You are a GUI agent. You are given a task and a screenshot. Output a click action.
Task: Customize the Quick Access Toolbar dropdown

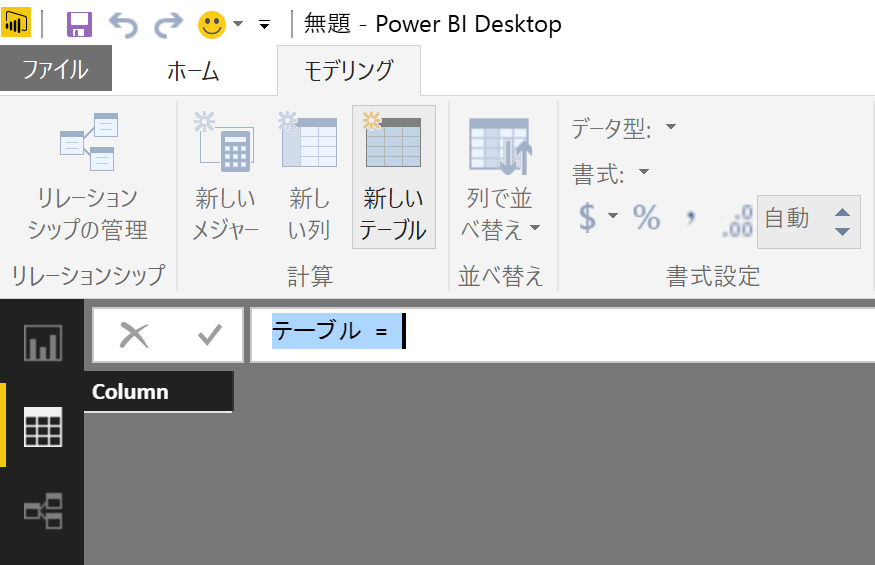tap(265, 25)
